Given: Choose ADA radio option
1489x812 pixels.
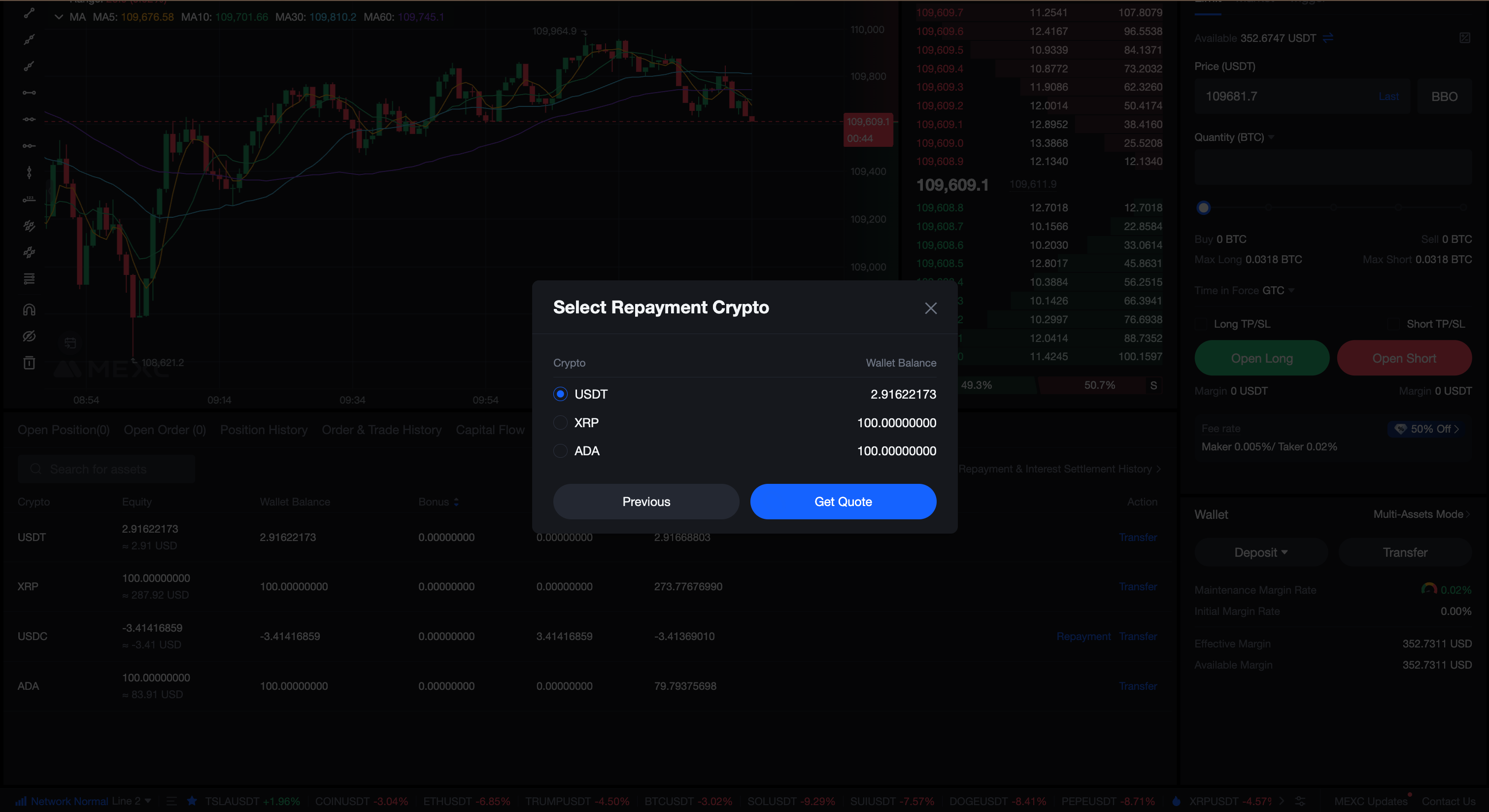Looking at the screenshot, I should point(560,451).
